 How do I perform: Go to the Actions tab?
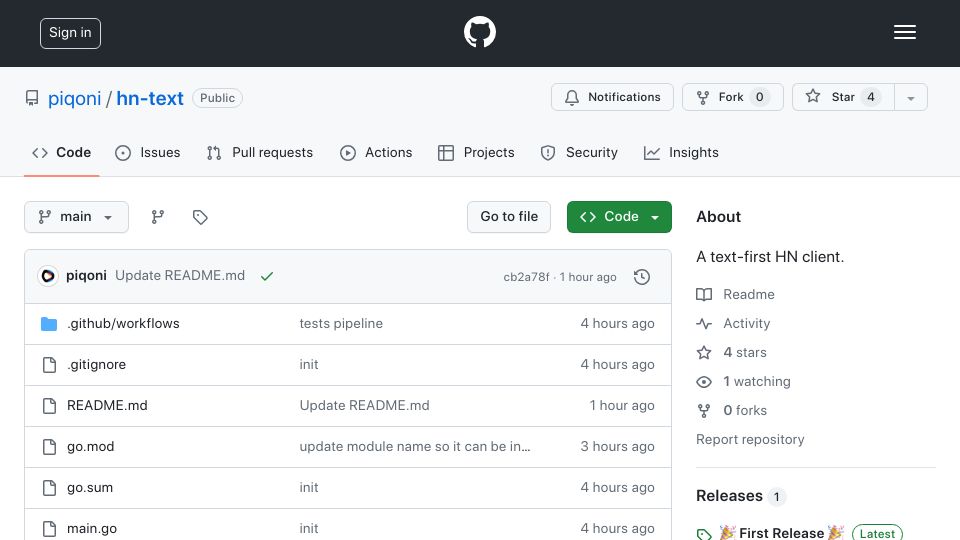(376, 152)
